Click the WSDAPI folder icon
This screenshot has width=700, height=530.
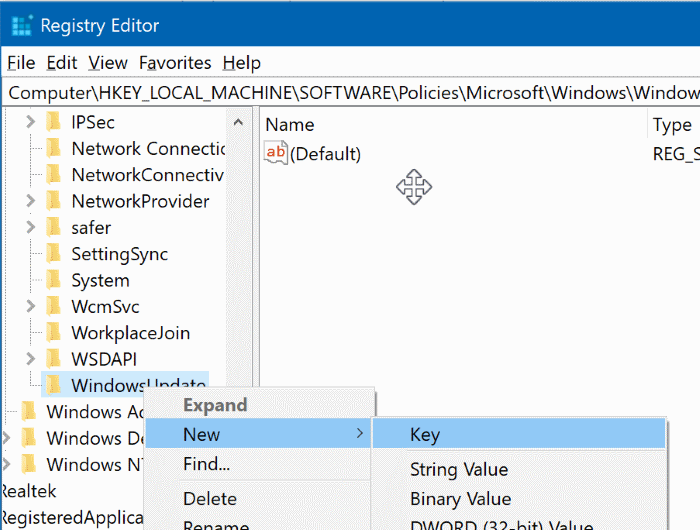pyautogui.click(x=54, y=359)
